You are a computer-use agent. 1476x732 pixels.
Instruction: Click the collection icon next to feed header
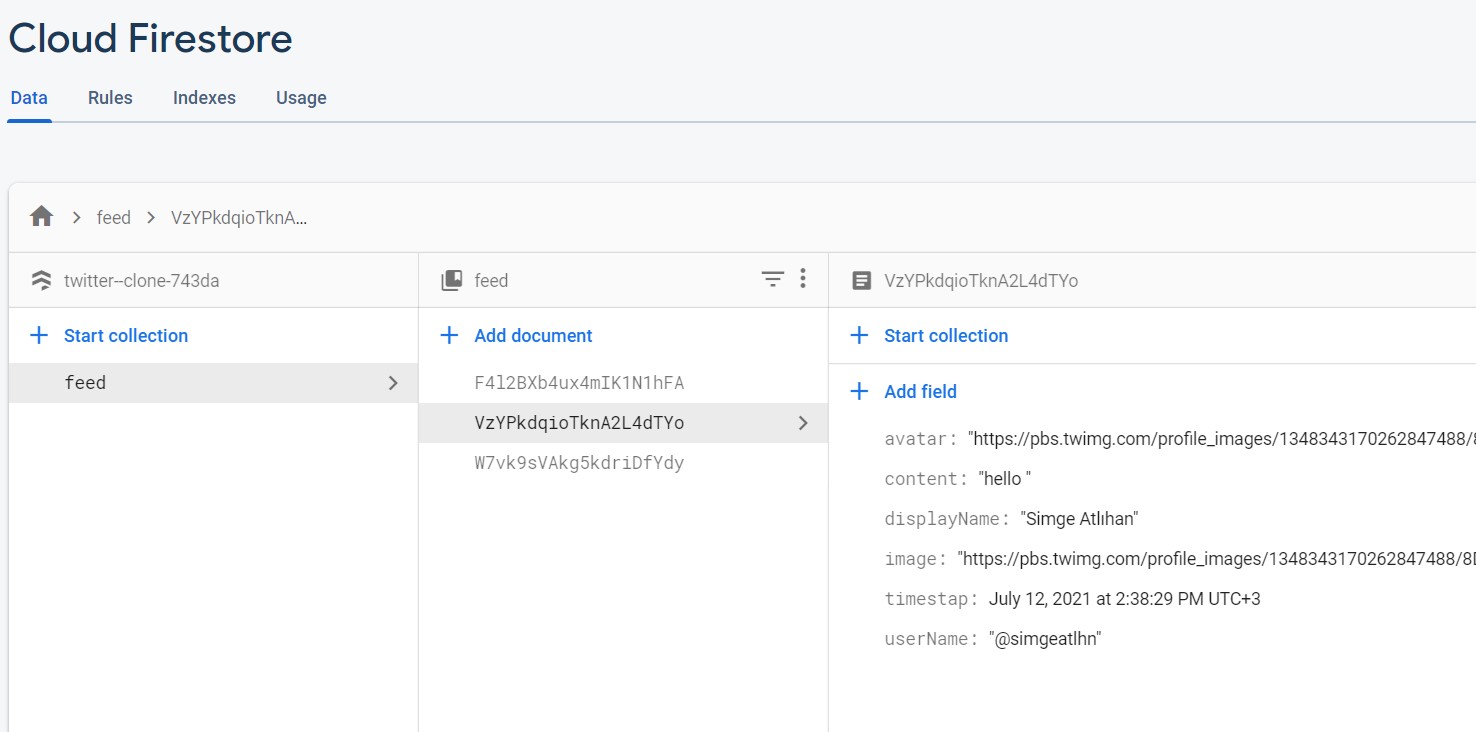pos(450,280)
